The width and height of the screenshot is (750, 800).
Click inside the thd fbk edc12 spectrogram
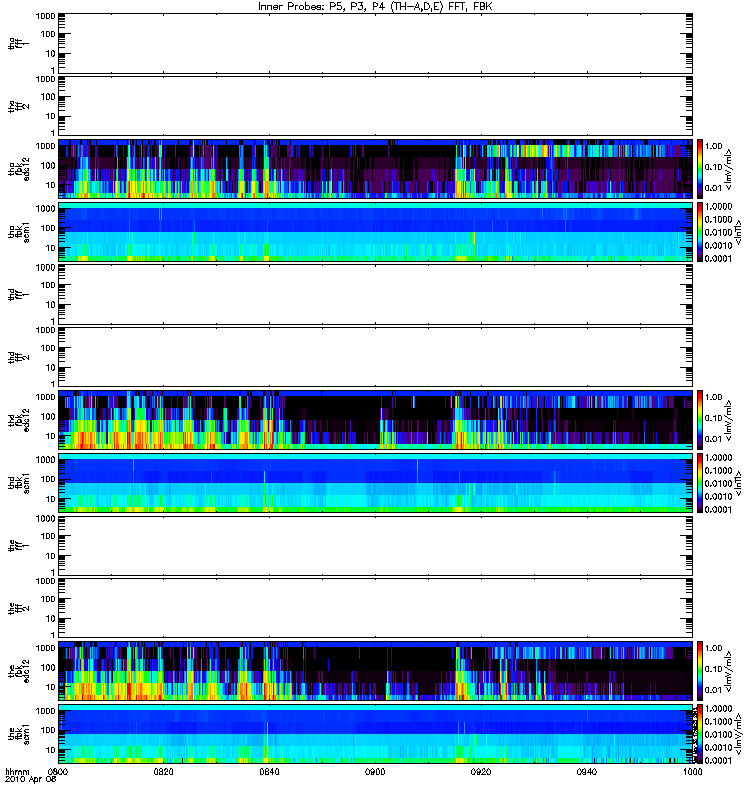pos(376,419)
